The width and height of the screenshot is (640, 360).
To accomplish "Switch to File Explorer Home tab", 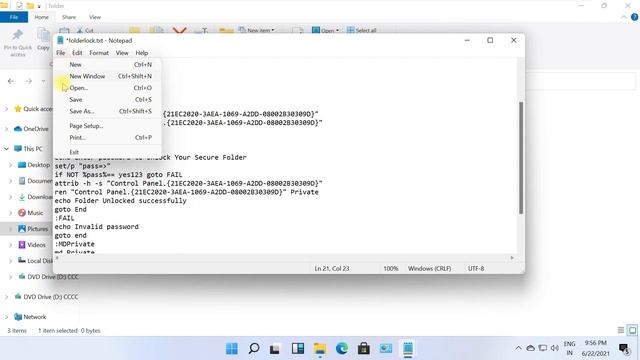I will click(41, 17).
